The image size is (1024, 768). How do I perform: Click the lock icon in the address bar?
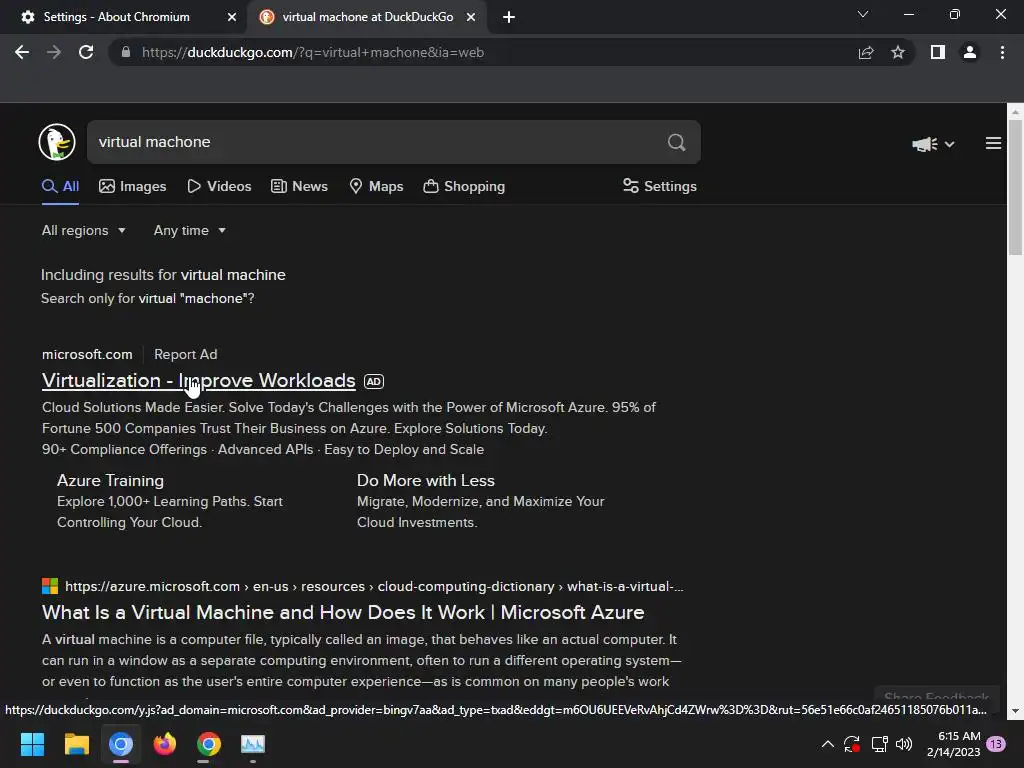click(x=126, y=52)
